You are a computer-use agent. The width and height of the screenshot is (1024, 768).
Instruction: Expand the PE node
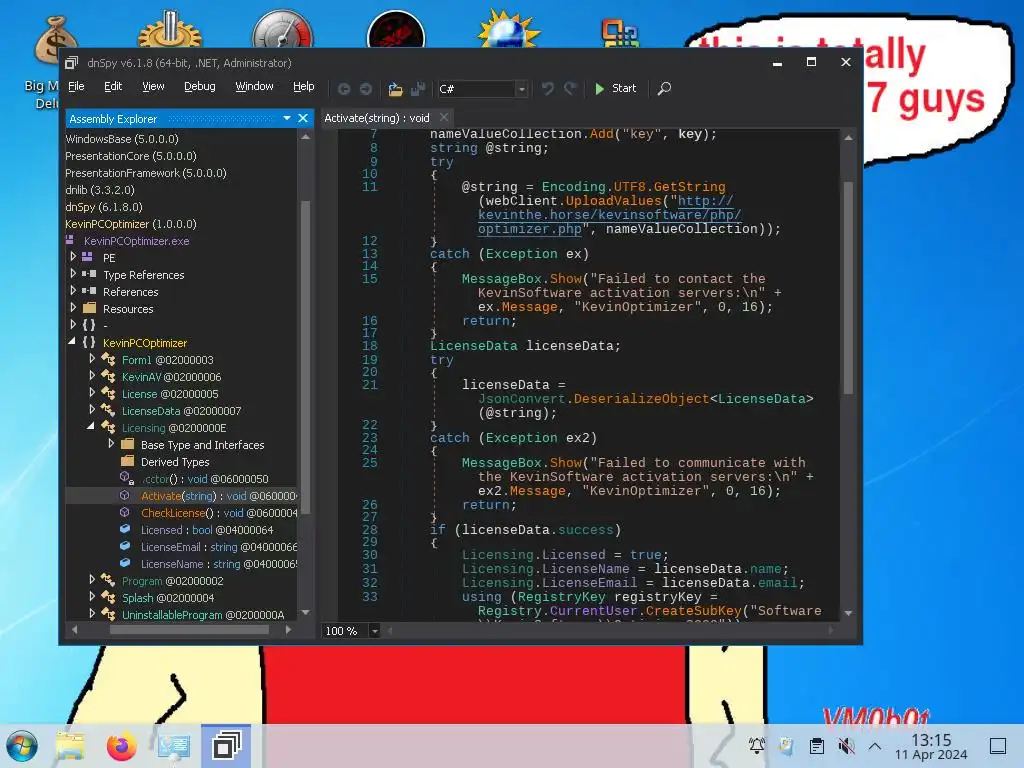[73, 257]
